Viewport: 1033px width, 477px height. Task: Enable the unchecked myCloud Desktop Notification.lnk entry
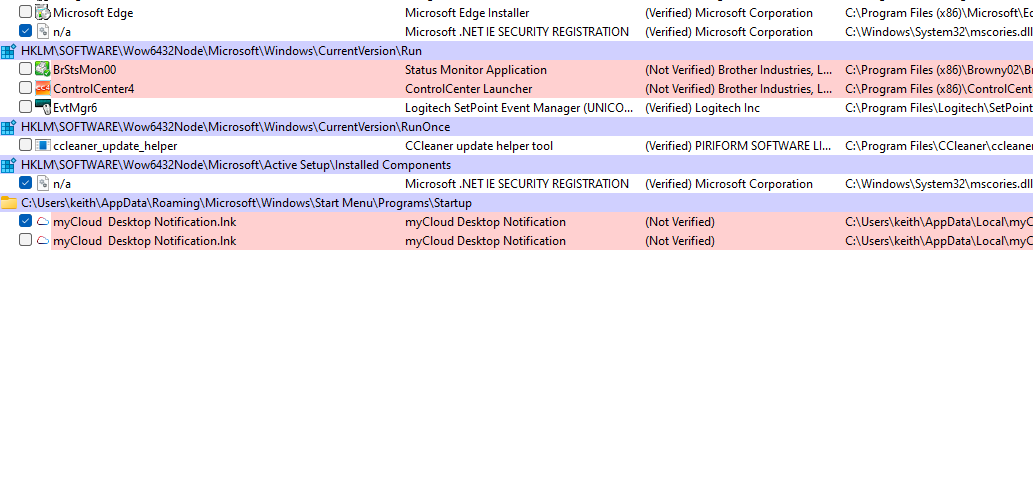pos(25,240)
